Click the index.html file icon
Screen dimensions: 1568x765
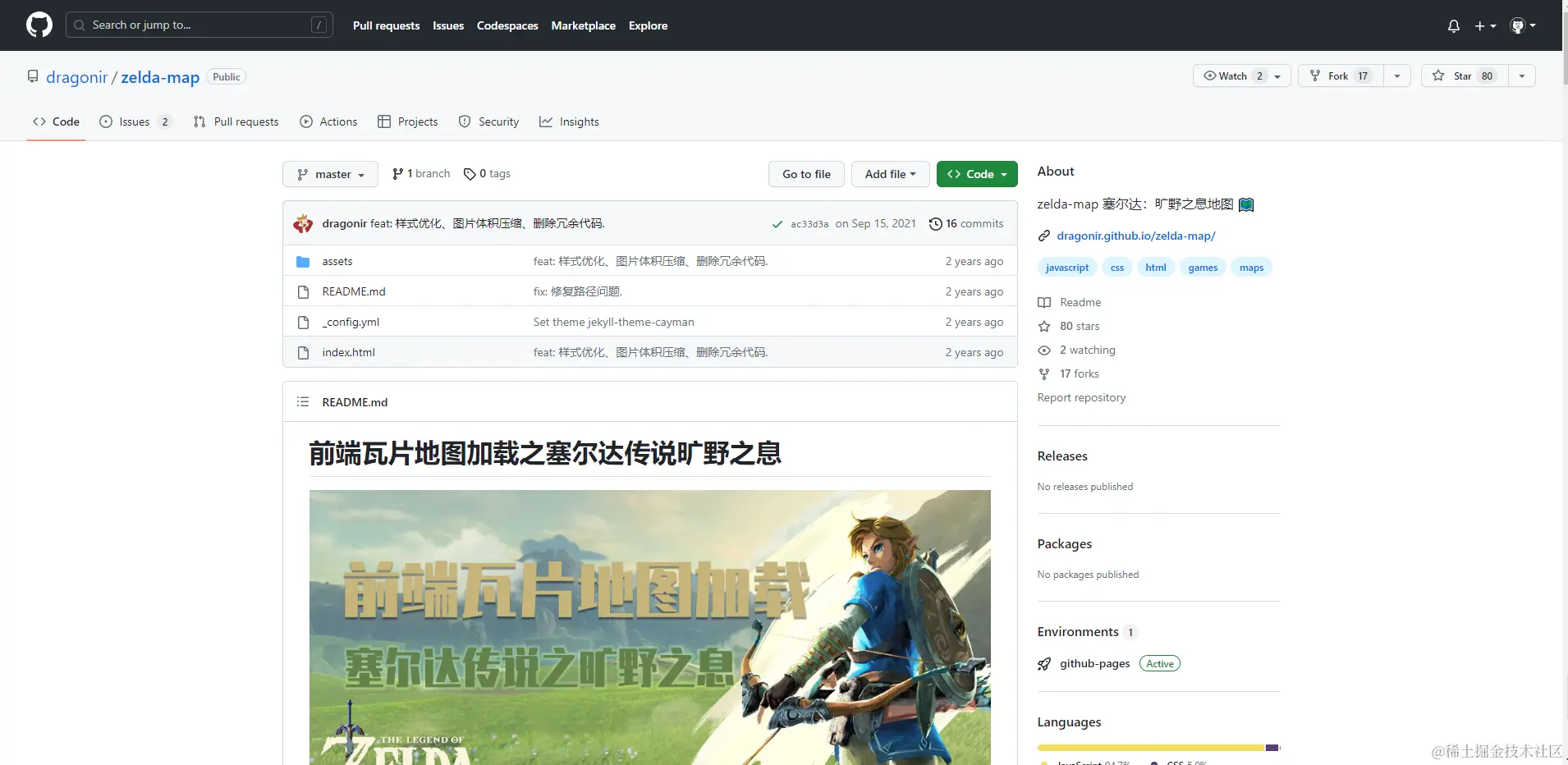[x=303, y=353]
